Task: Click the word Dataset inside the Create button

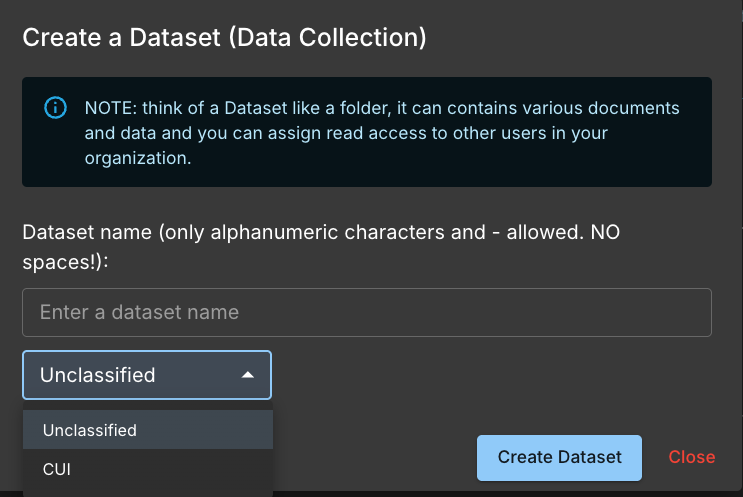Action: [590, 457]
